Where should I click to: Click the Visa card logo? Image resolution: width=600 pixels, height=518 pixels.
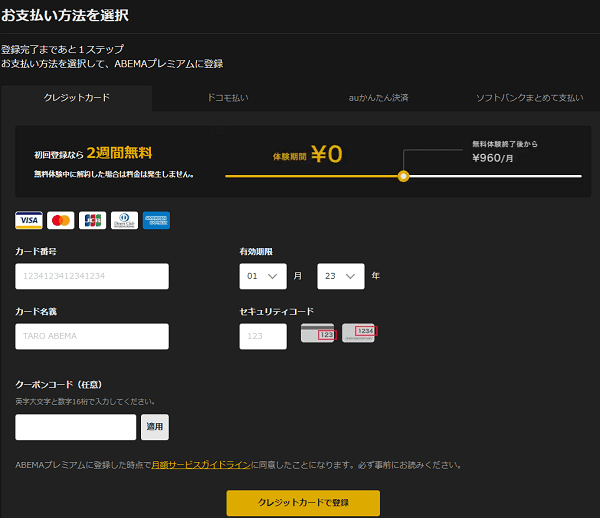click(28, 220)
